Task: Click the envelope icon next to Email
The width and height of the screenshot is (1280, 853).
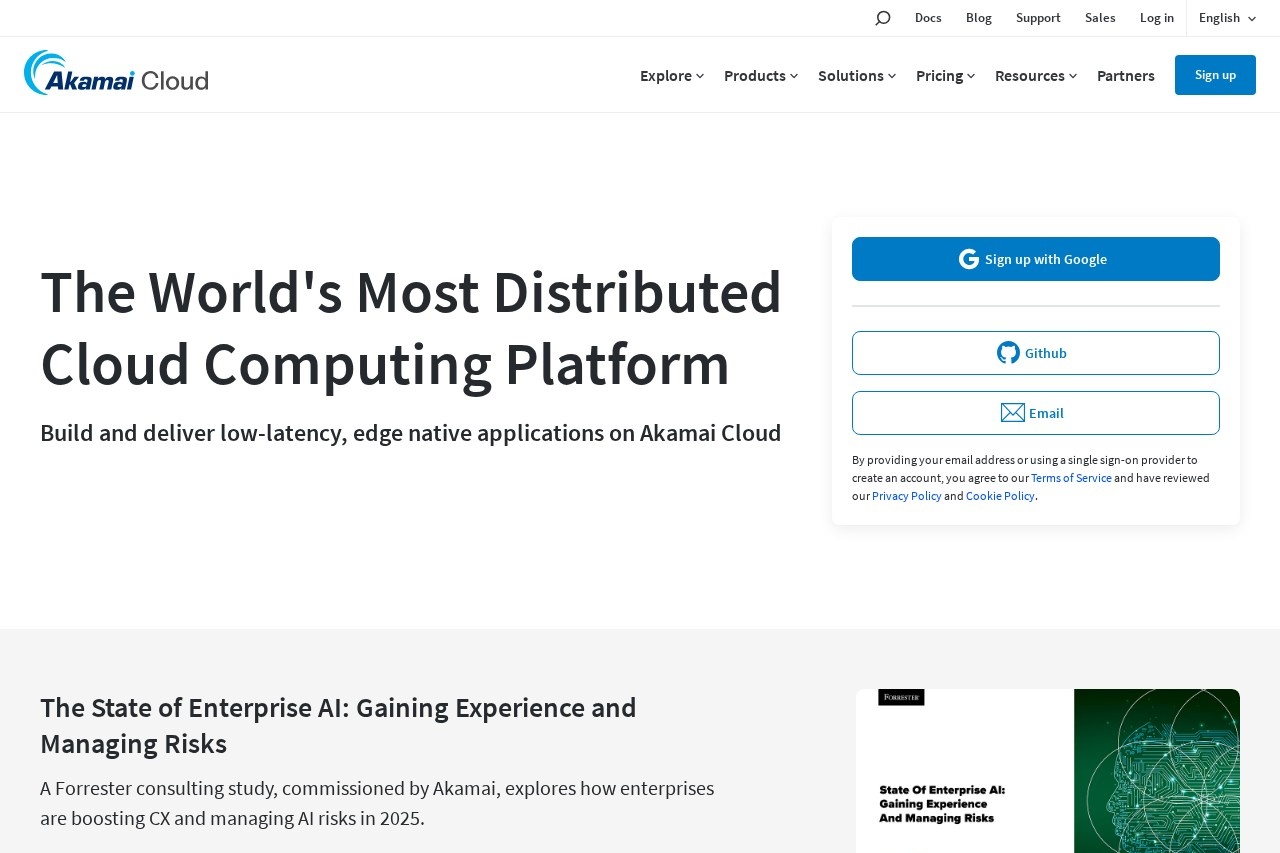Action: pos(1012,412)
